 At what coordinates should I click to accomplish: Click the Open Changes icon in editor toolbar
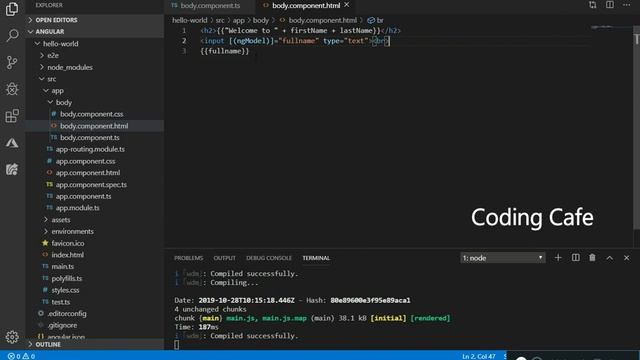click(593, 5)
